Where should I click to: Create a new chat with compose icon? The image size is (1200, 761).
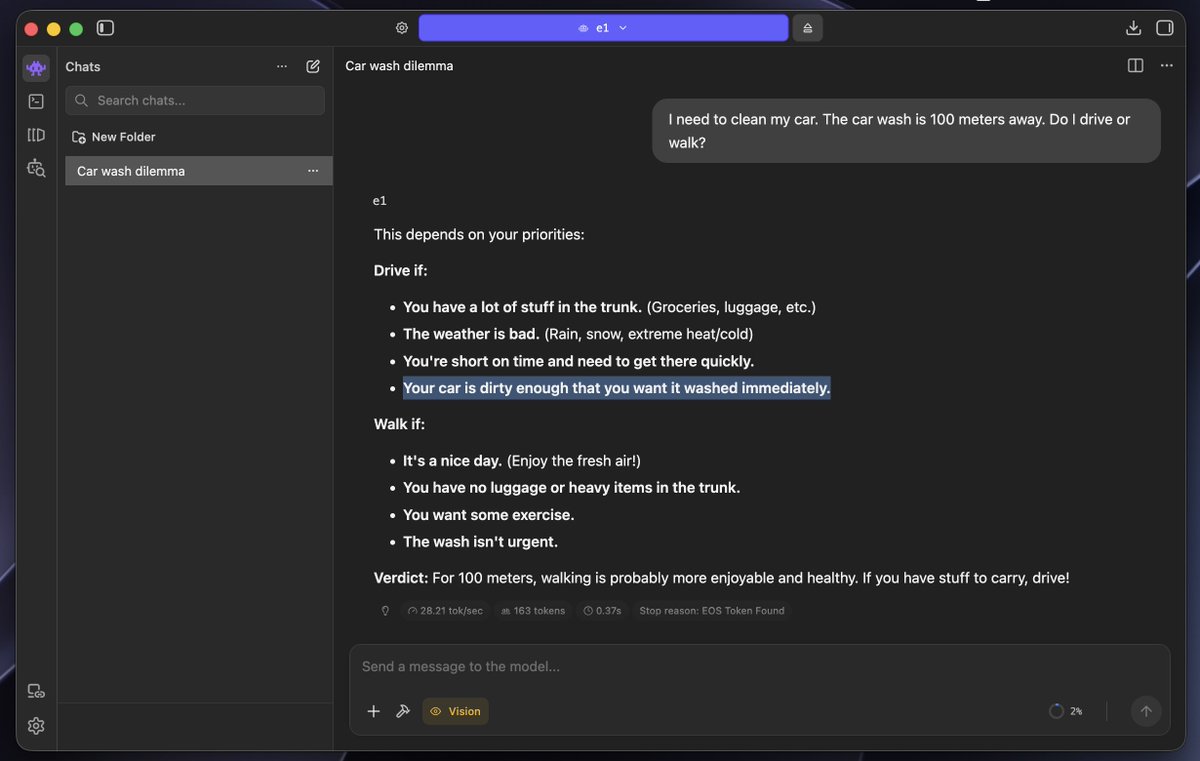(x=313, y=66)
